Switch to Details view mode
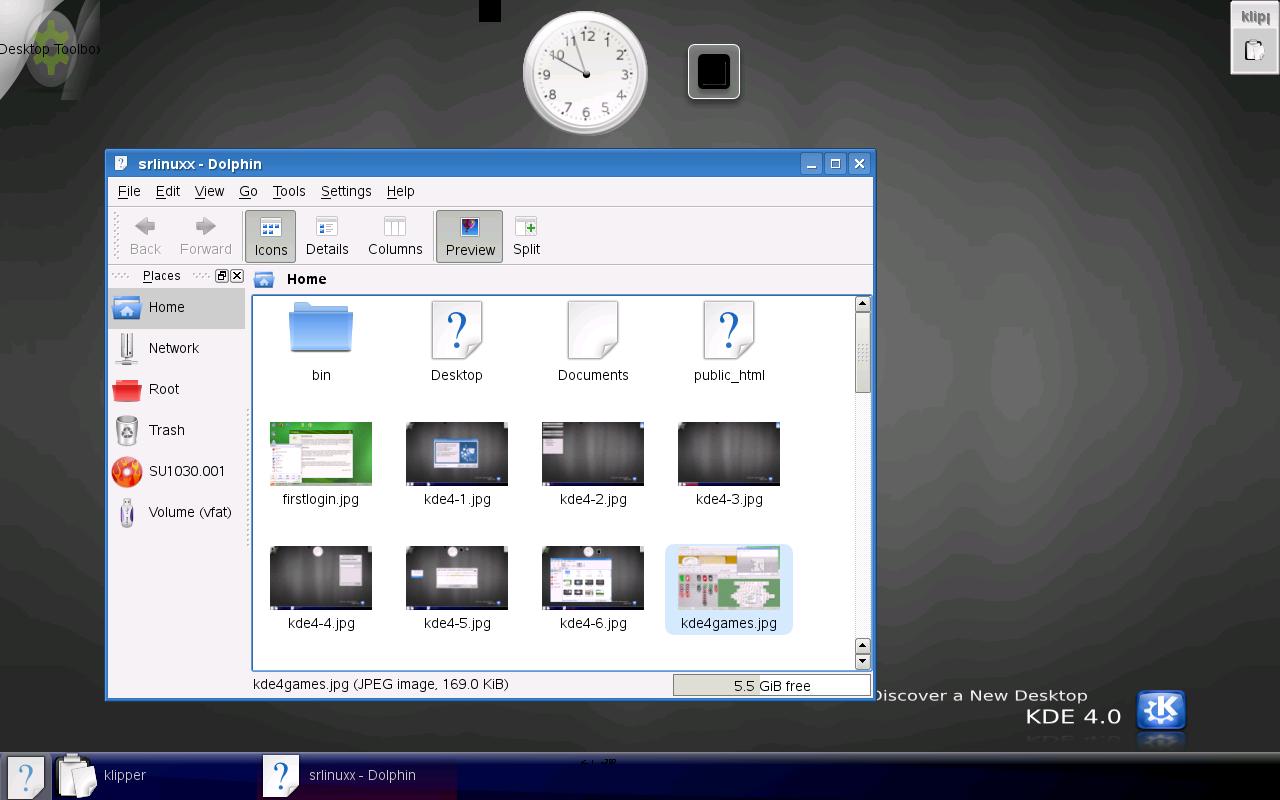1280x800 pixels. [327, 236]
